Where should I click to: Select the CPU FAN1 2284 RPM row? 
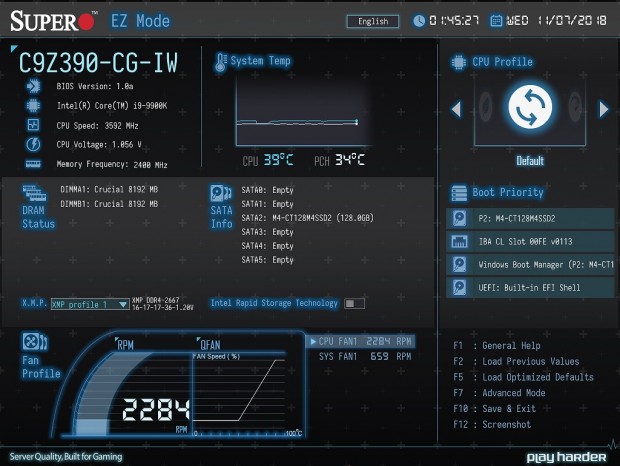[360, 341]
